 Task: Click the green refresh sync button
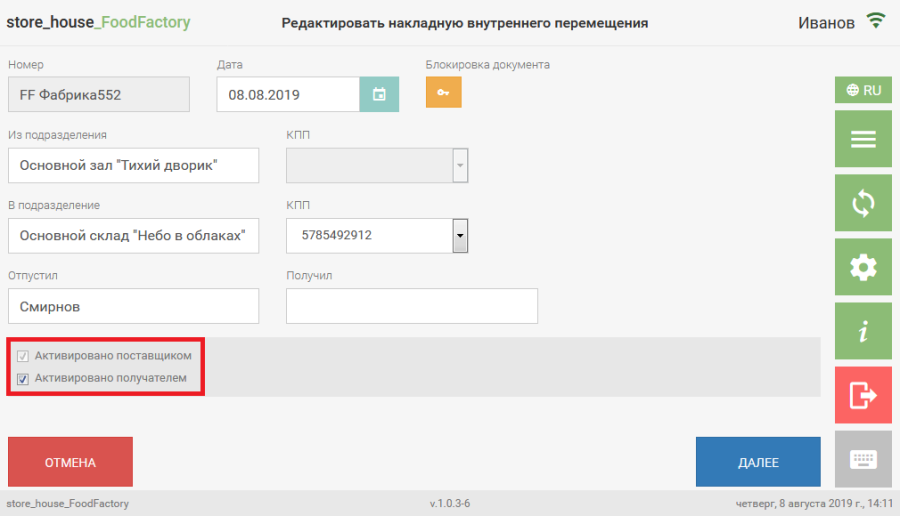(x=862, y=203)
